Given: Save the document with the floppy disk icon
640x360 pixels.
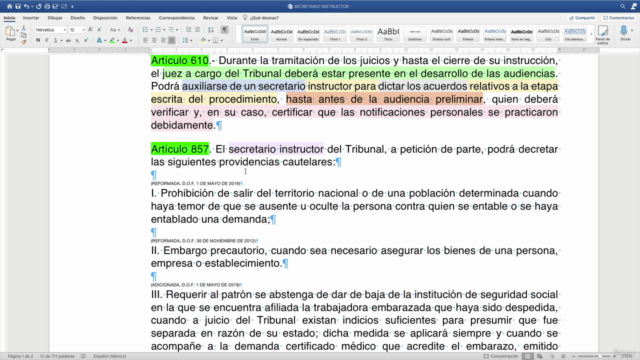Looking at the screenshot, I should point(18,7).
